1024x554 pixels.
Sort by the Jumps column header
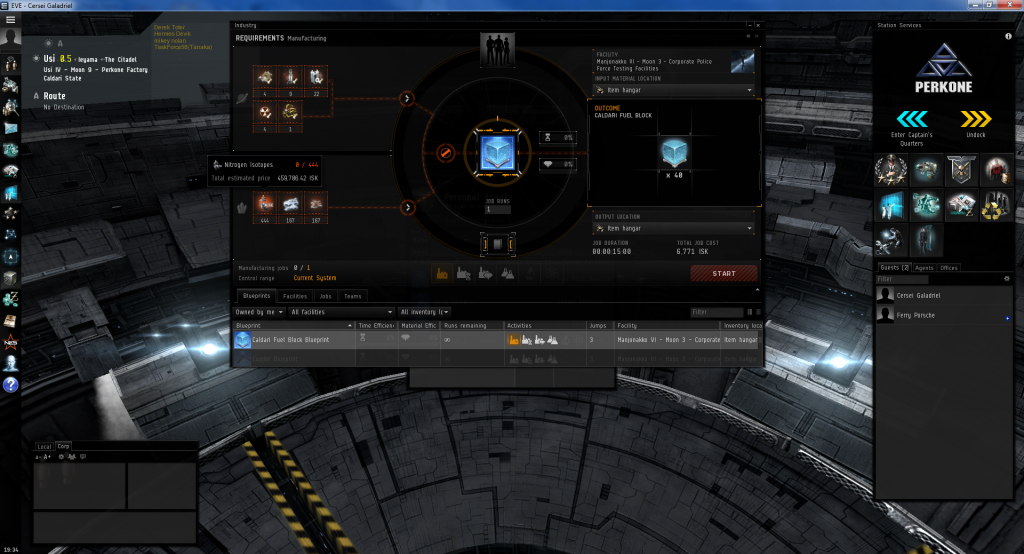(x=600, y=325)
